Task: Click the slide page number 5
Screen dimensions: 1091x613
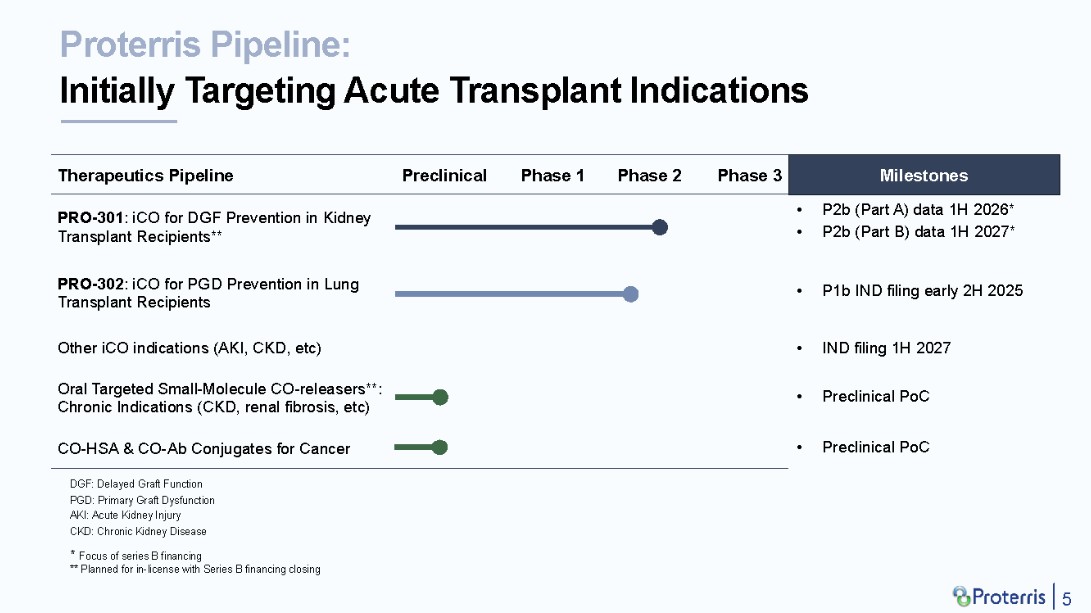Action: point(1067,597)
